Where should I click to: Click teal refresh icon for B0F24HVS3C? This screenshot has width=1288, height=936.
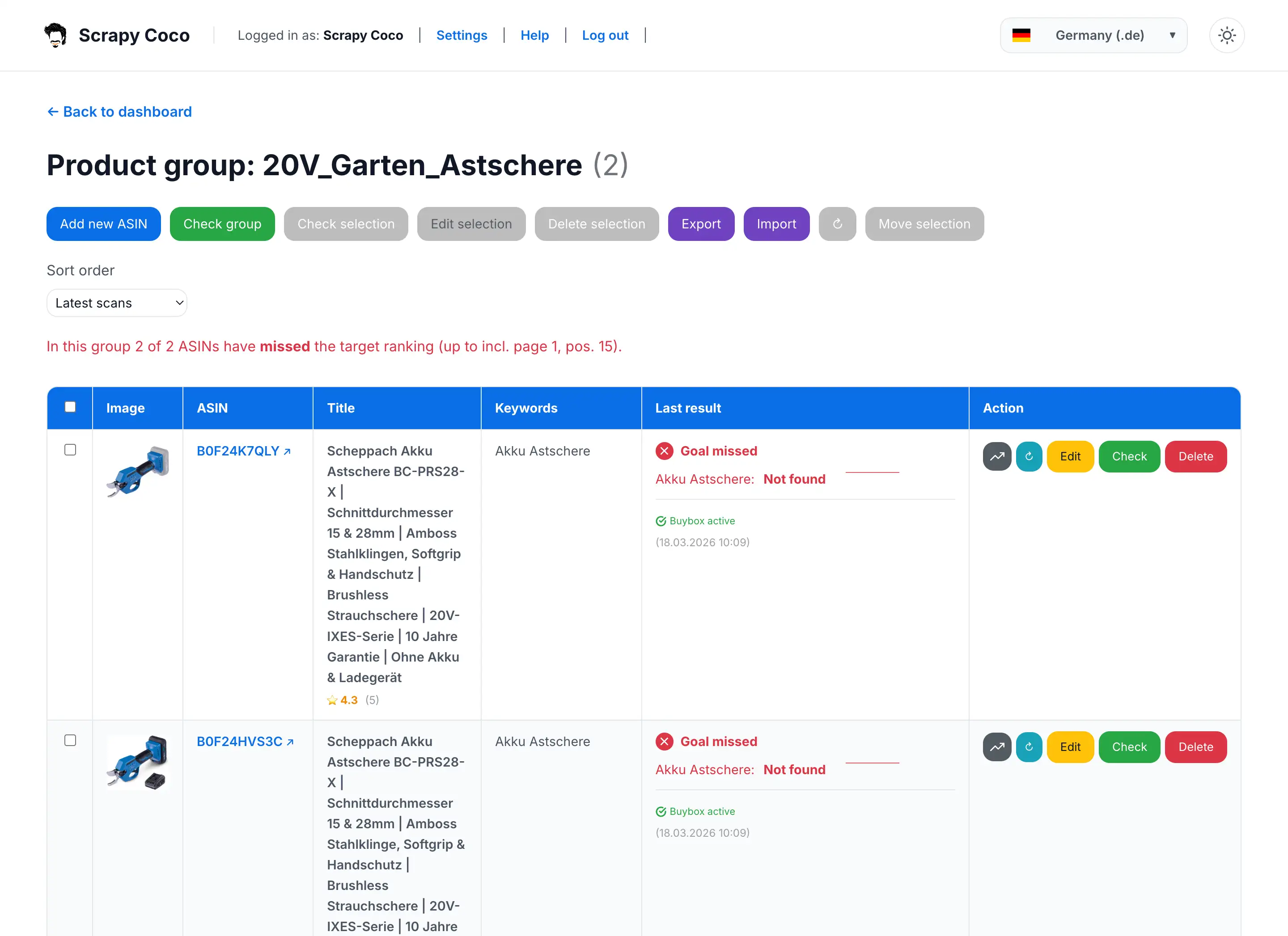pos(1029,747)
